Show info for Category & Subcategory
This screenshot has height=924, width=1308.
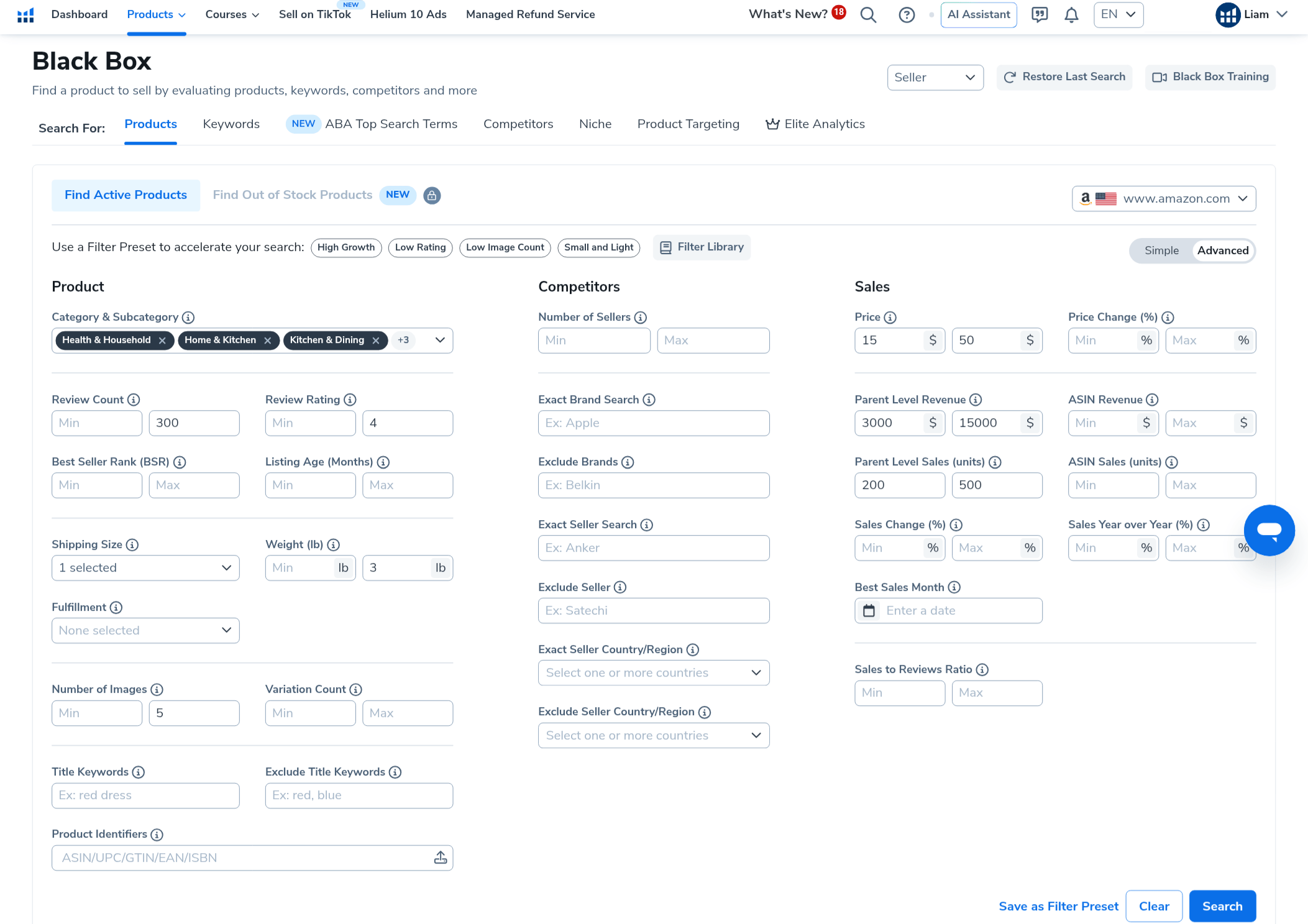188,318
